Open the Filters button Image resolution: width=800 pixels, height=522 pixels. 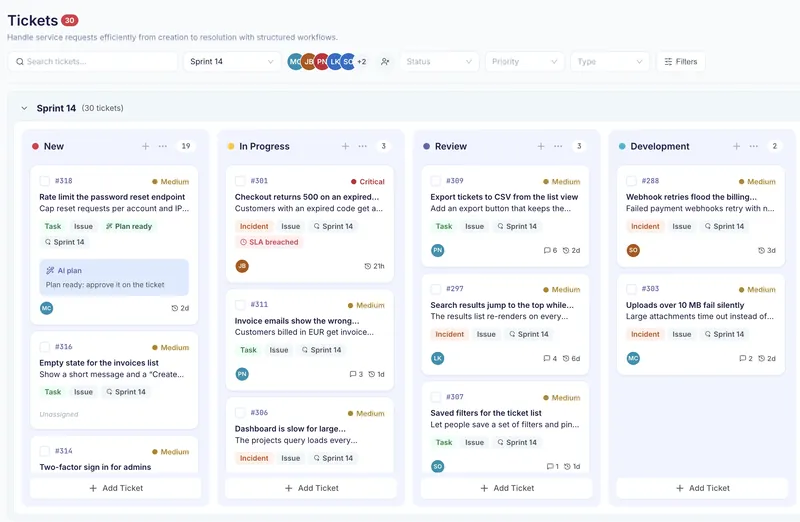coord(681,62)
